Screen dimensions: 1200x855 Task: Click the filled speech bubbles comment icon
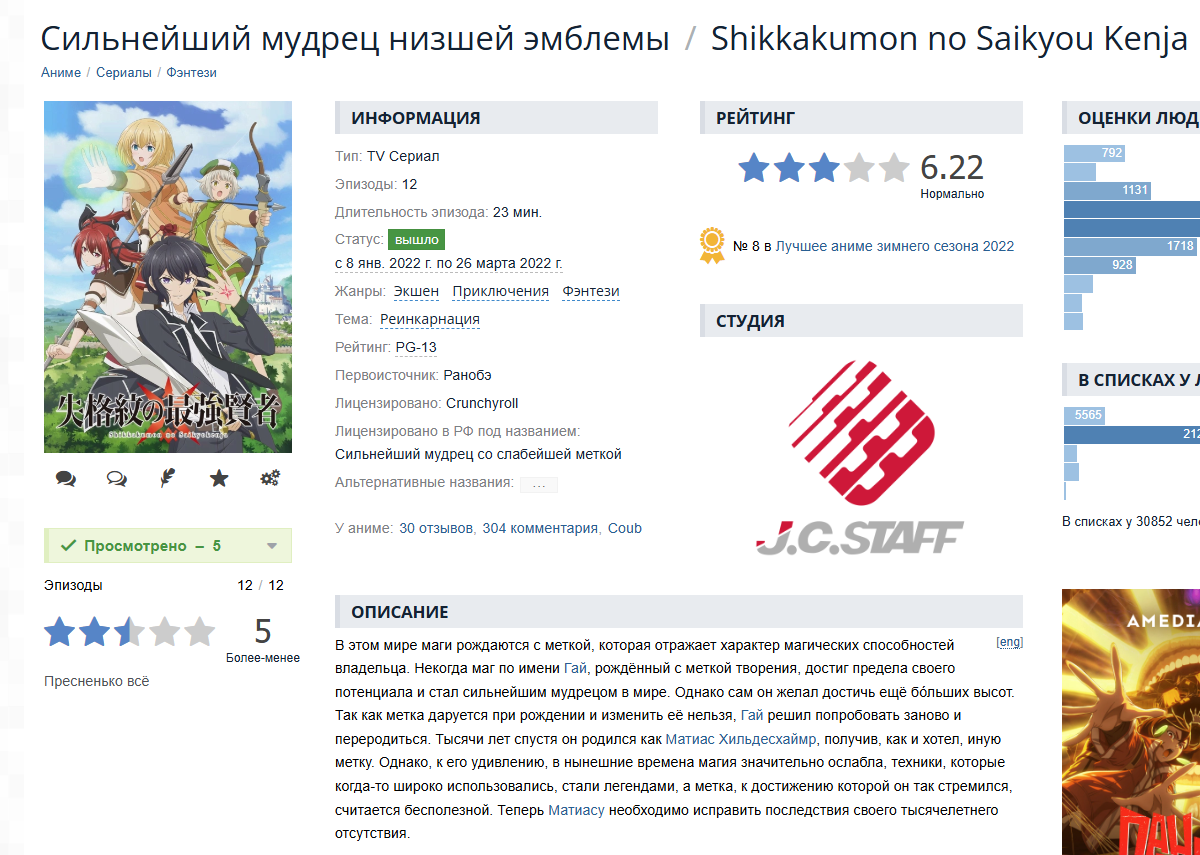tap(66, 479)
